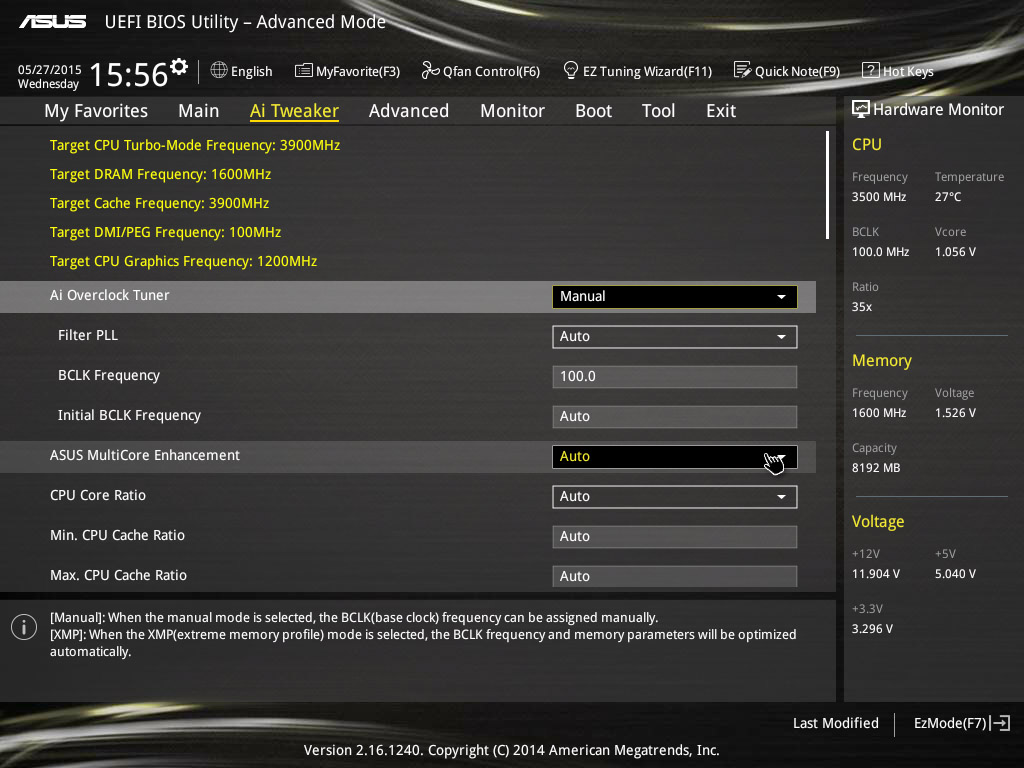Viewport: 1024px width, 768px height.
Task: Select Target DRAM Frequency: 1600MHz line
Action: point(160,174)
